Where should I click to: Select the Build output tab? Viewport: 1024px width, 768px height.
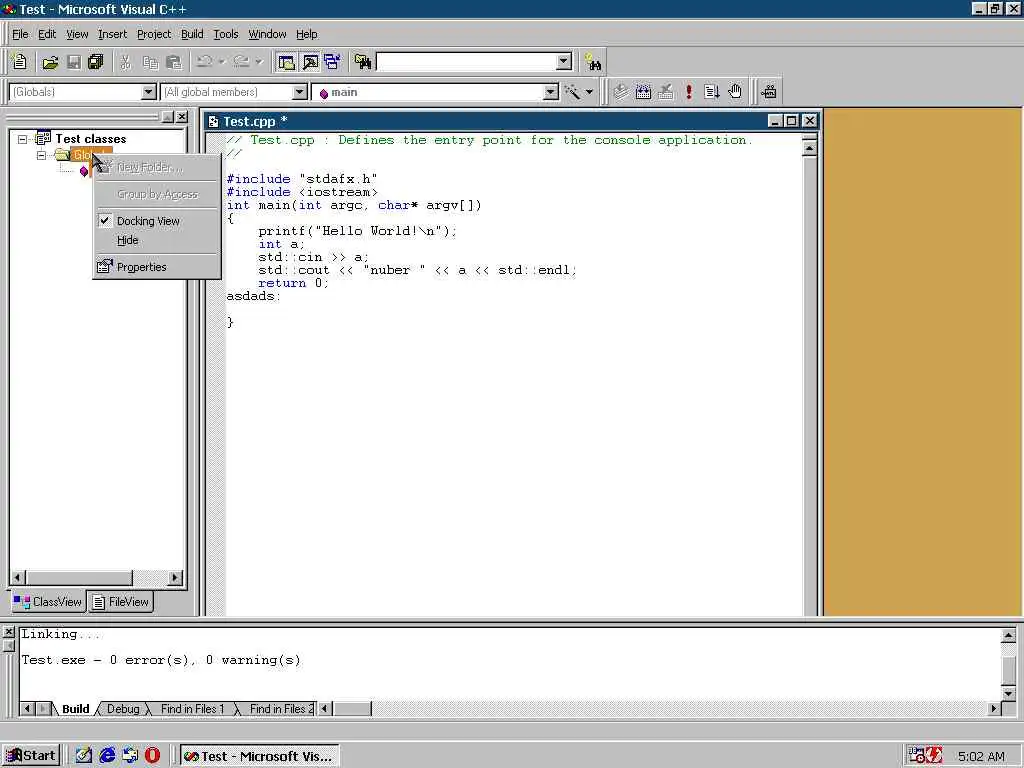coord(76,709)
